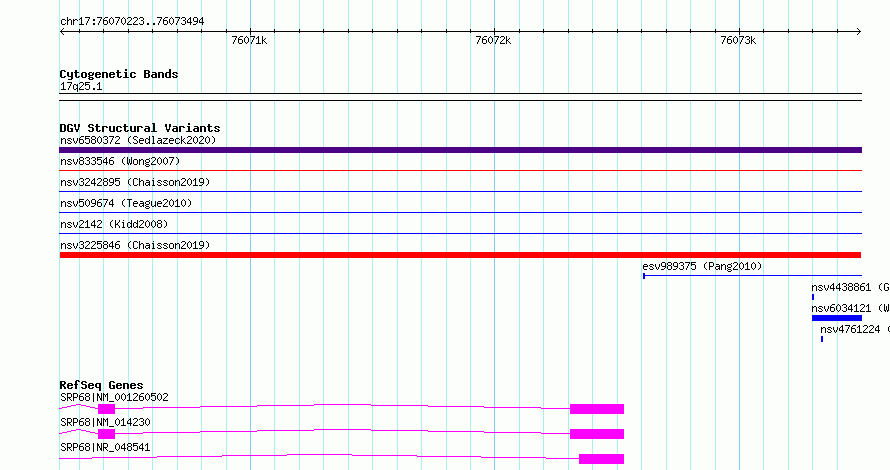890x470 pixels.
Task: Click the small left exon of NM_001260502
Action: pos(106,409)
